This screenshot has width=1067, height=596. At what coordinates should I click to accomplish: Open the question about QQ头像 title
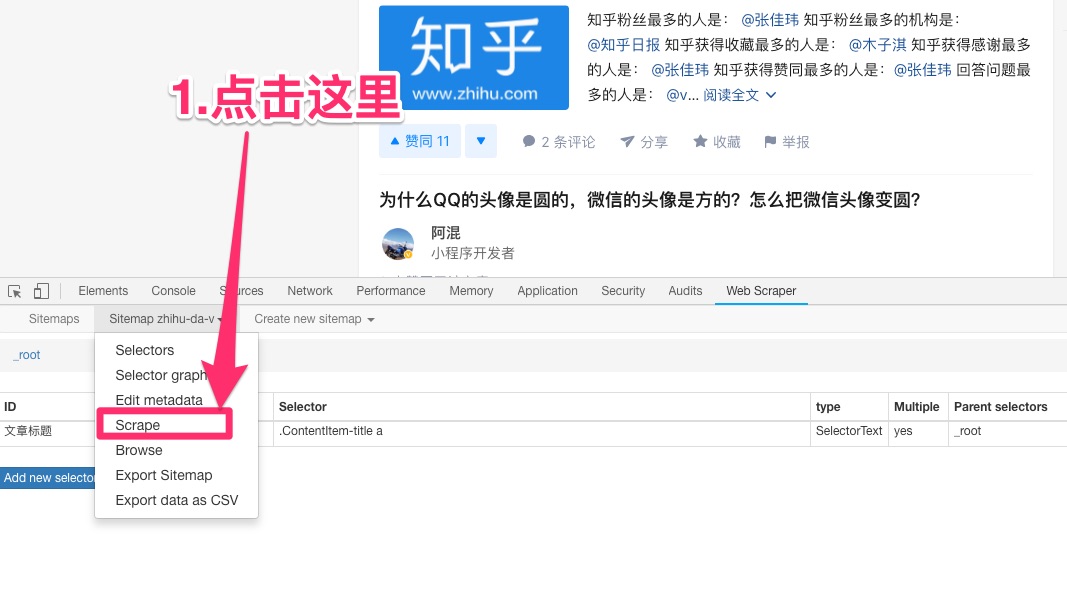pos(650,199)
